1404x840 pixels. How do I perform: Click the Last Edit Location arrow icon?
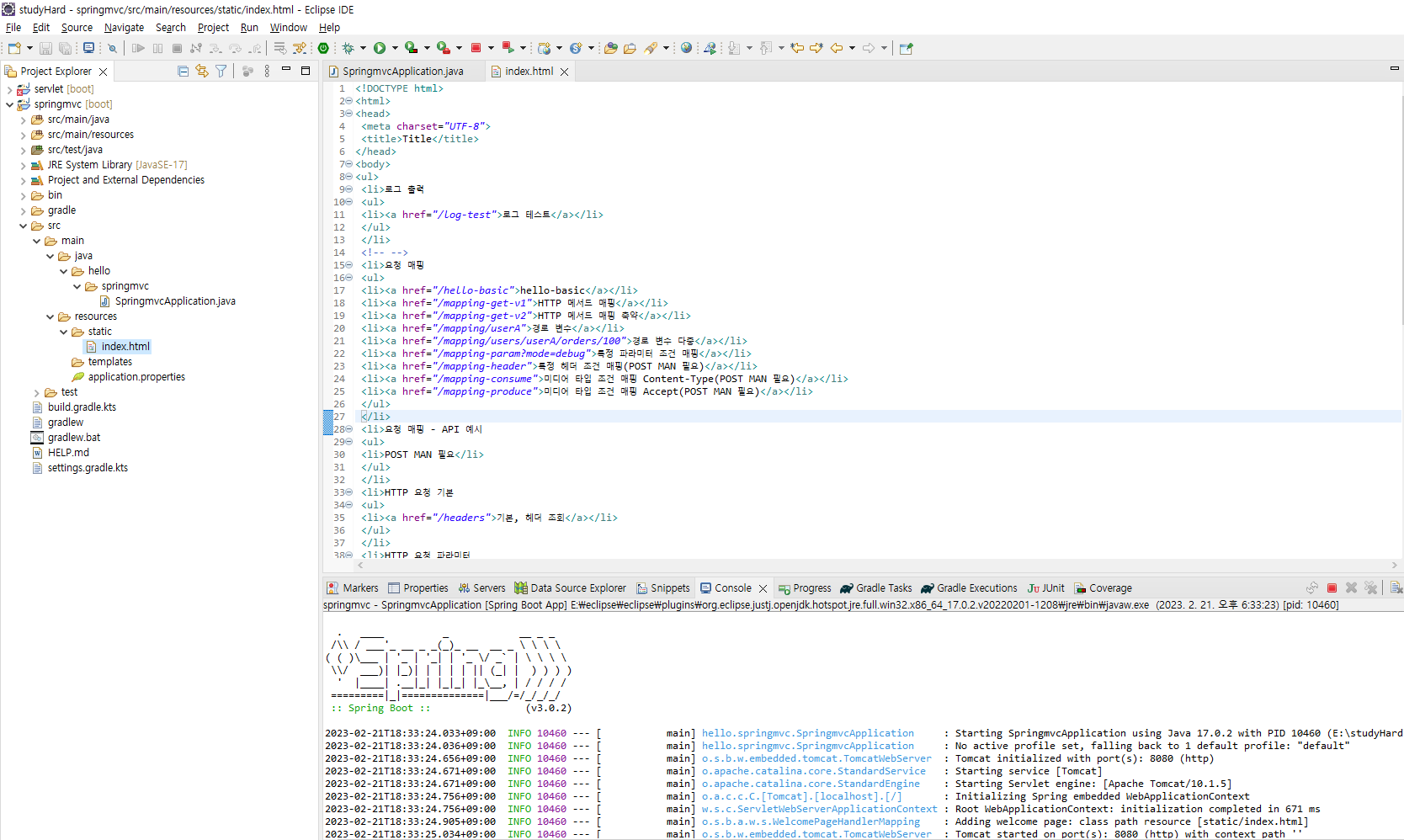pyautogui.click(x=797, y=48)
